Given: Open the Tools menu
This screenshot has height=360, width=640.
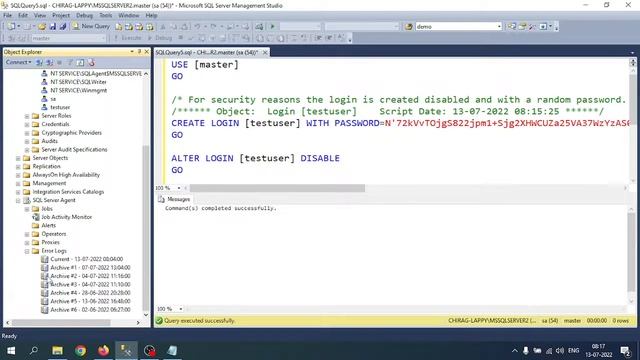Looking at the screenshot, I should tap(106, 16).
